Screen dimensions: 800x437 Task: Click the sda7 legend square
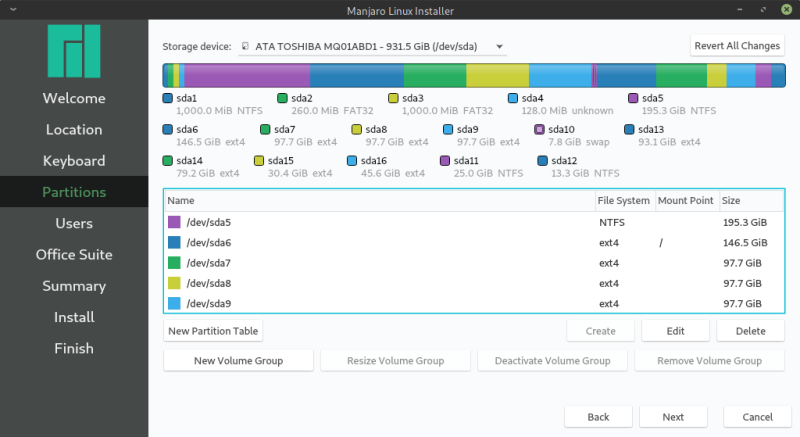pos(265,130)
